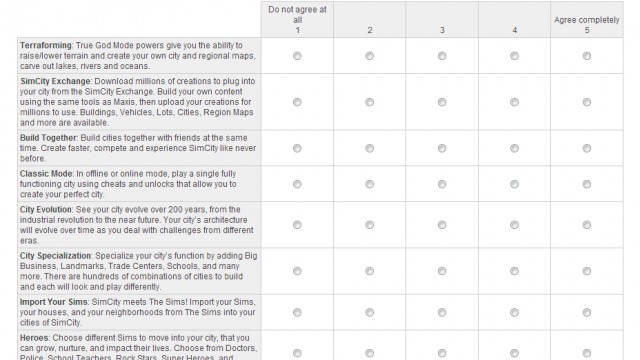Rate City Specialization as 1

297,271
